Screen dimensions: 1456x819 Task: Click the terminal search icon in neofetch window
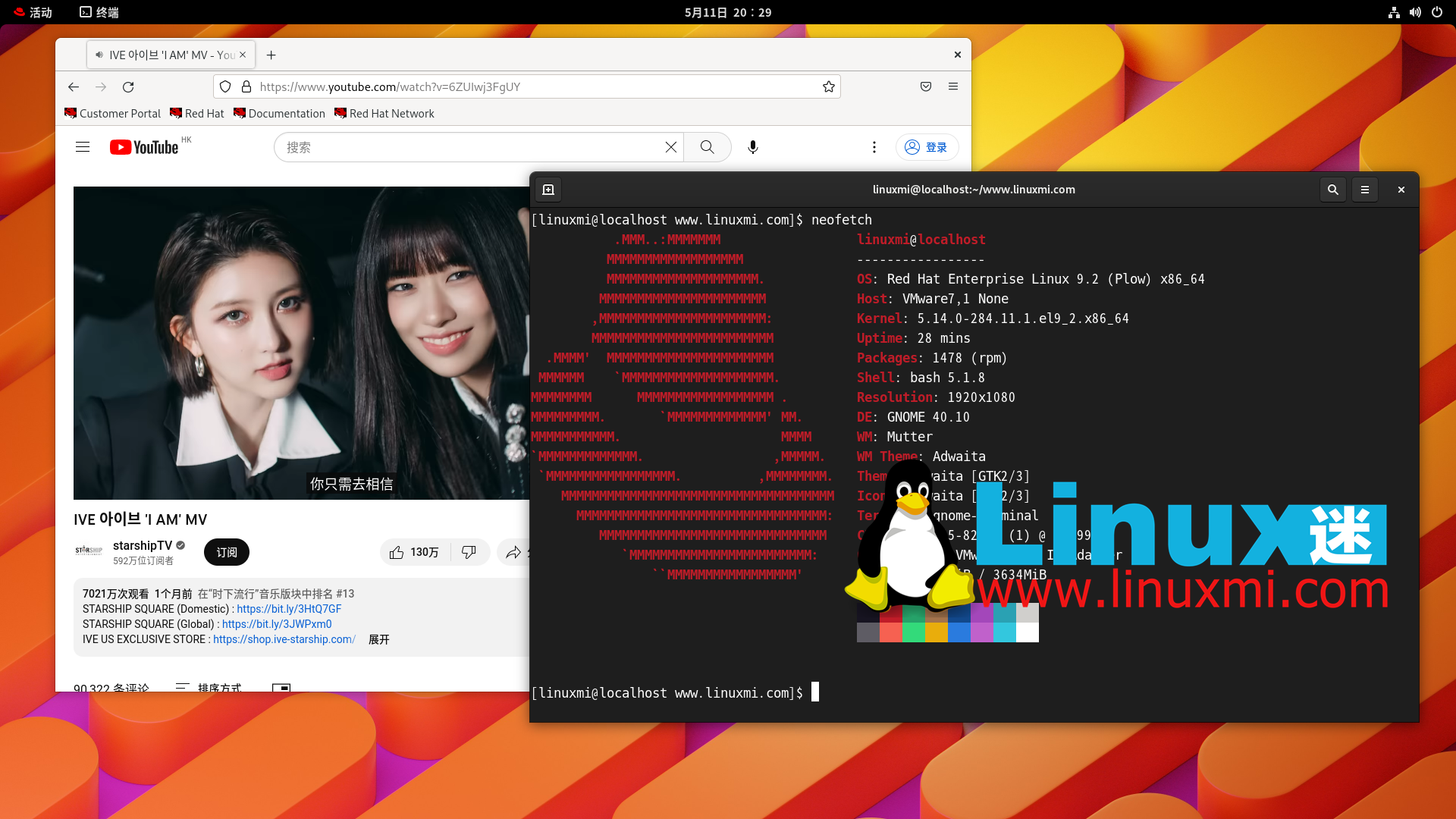click(1333, 189)
